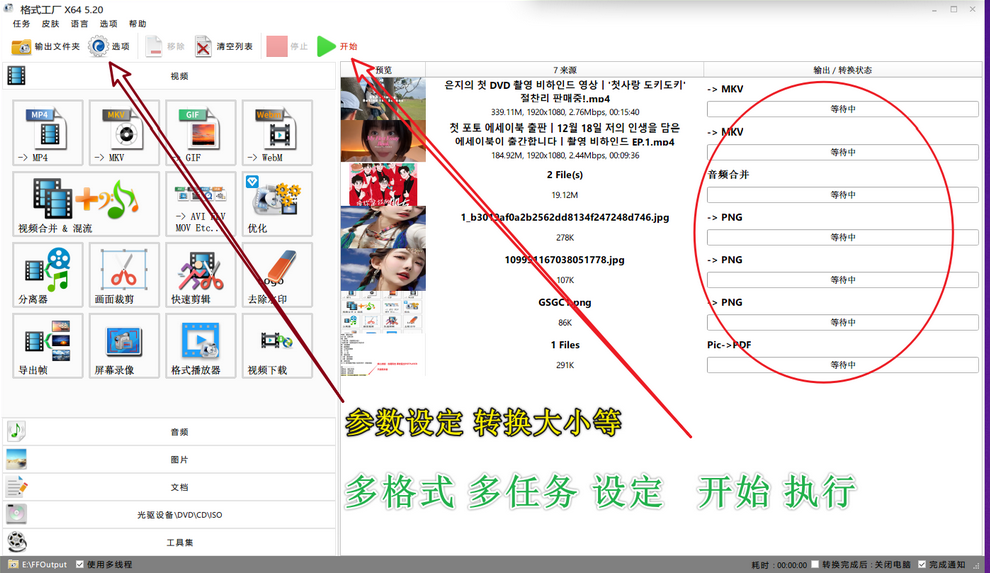990x574 pixels.
Task: Open 视频合并 & 混流 tool
Action: coord(86,203)
